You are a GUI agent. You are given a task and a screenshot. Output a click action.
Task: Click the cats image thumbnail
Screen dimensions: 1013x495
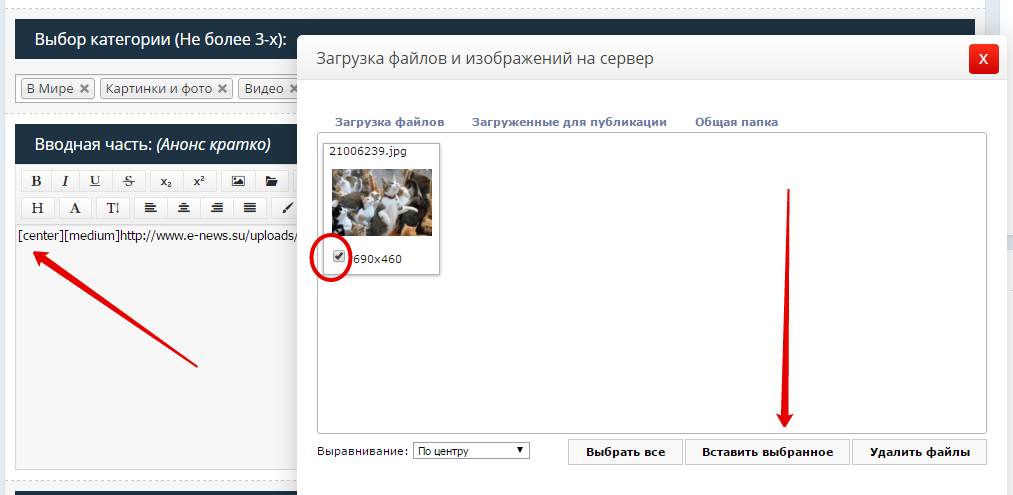coord(382,202)
